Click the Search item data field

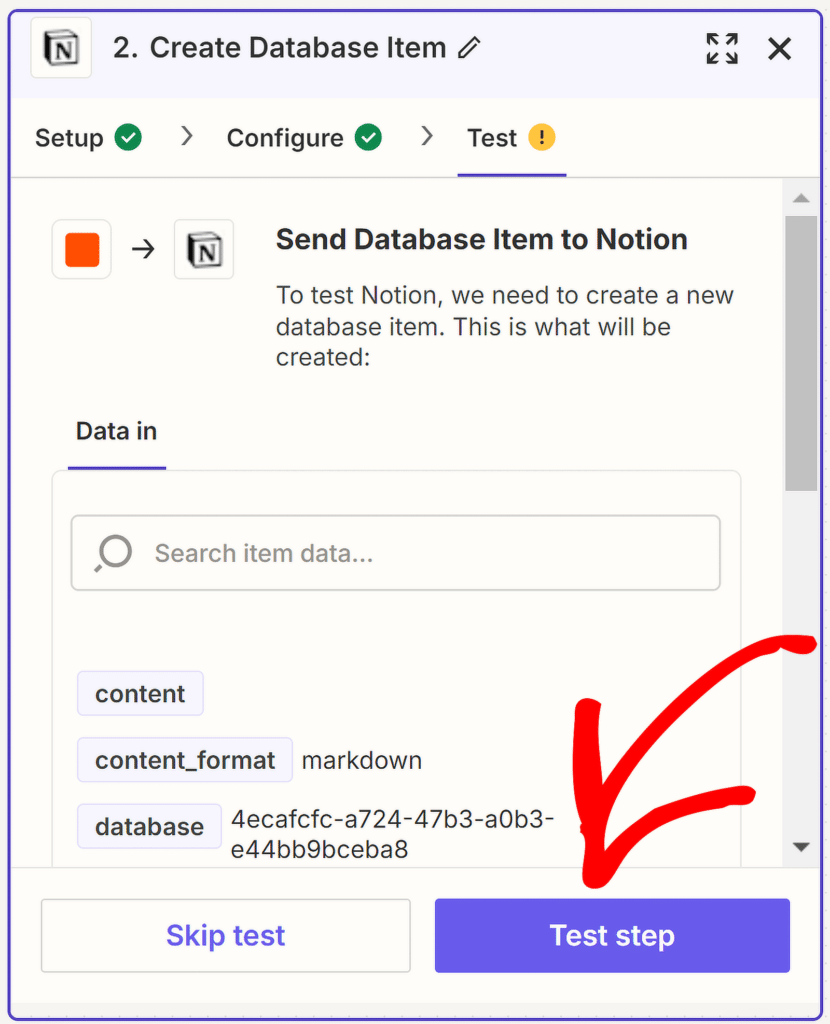coord(420,553)
